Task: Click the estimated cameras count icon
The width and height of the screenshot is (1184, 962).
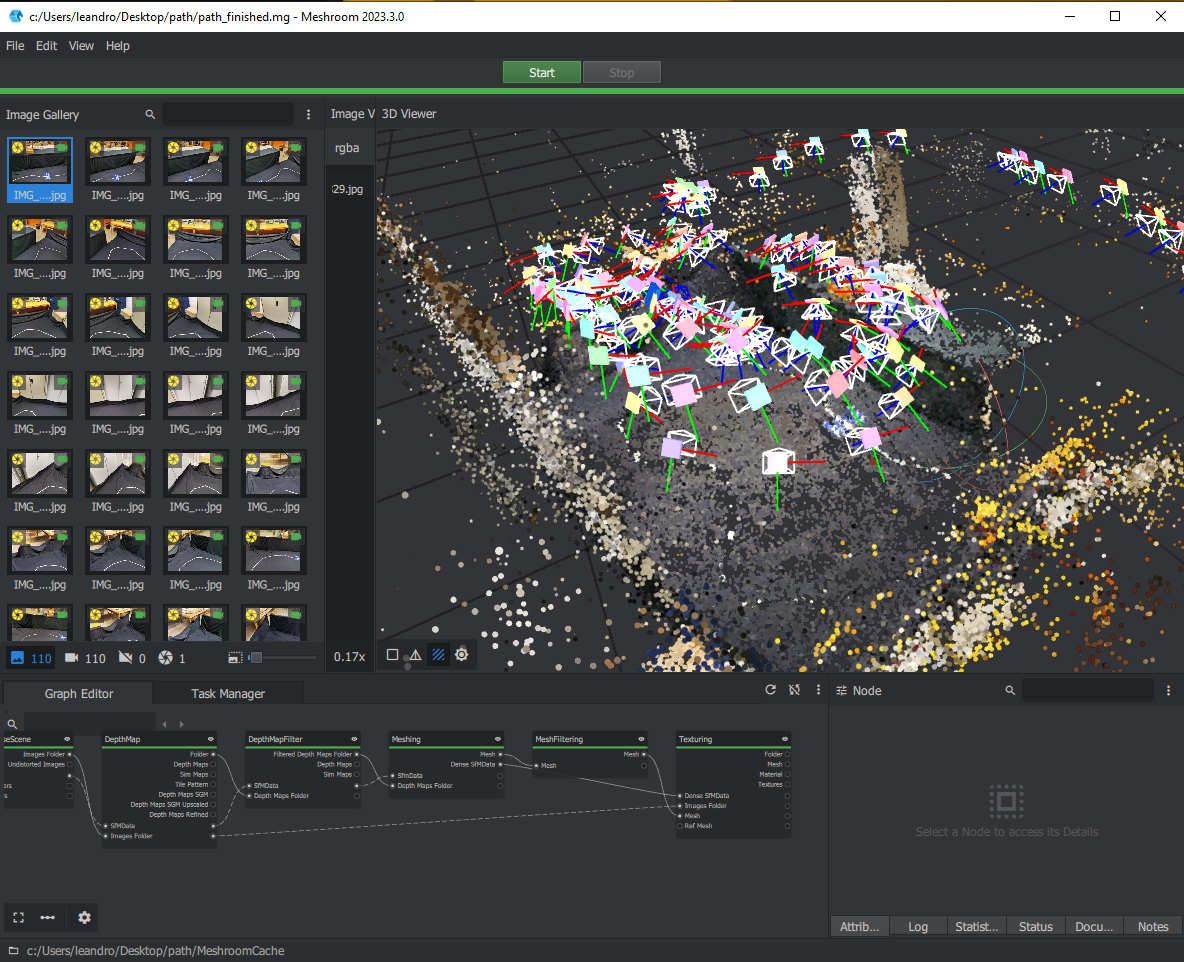Action: pos(72,658)
